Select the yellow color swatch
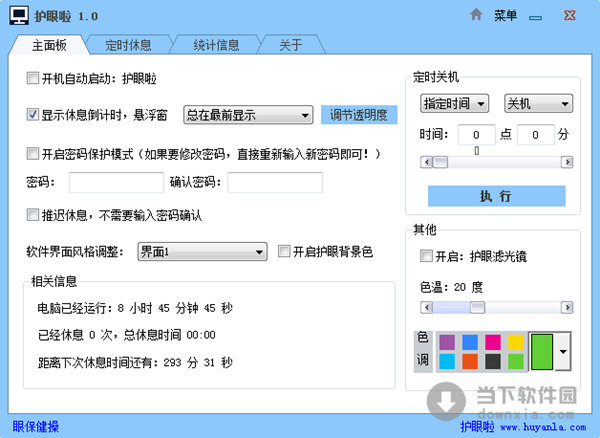The image size is (600, 438). (516, 342)
